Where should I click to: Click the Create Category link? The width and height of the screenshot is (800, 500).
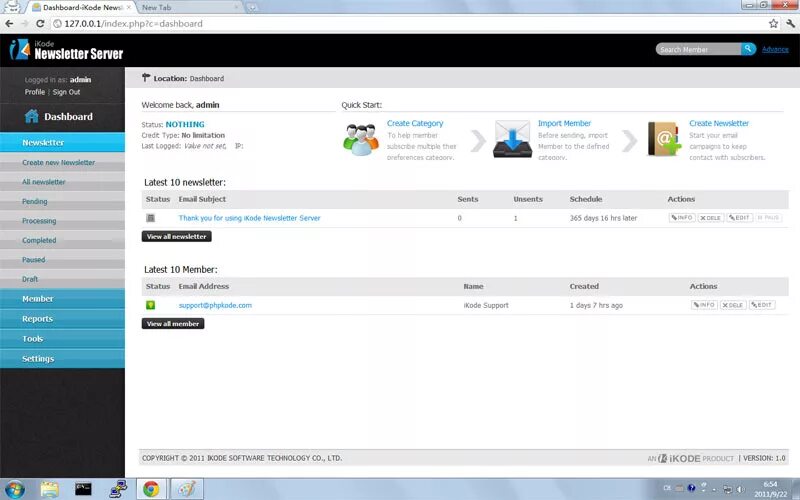coord(415,123)
